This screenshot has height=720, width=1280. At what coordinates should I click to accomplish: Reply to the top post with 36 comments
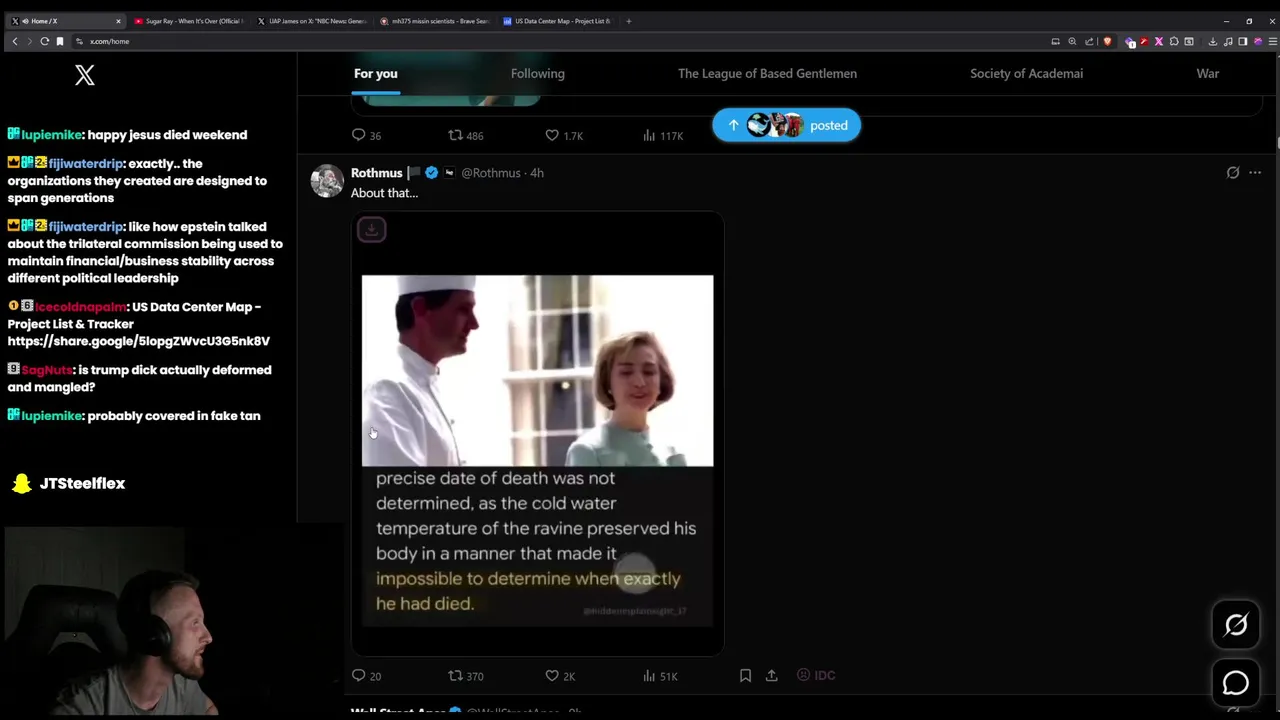point(366,135)
